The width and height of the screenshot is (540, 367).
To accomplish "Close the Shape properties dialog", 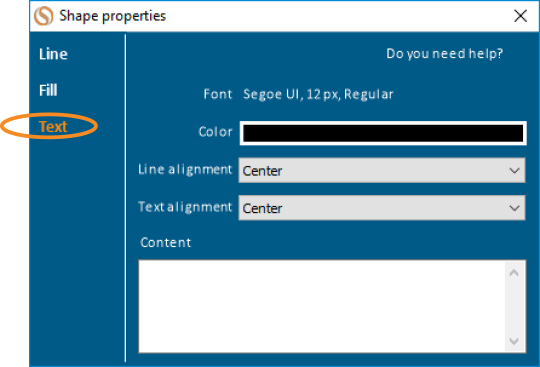I will pos(520,16).
